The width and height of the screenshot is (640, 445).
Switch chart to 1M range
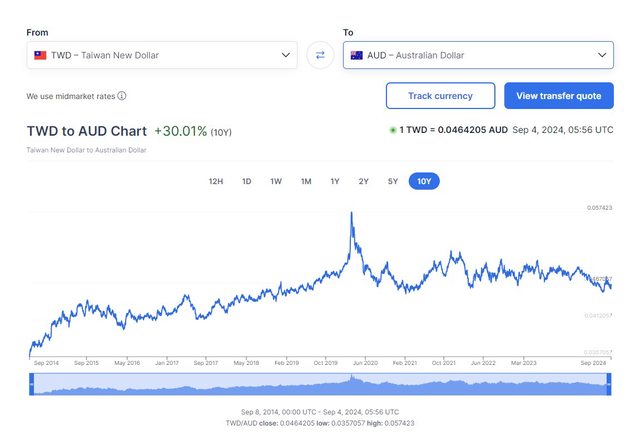pos(306,181)
